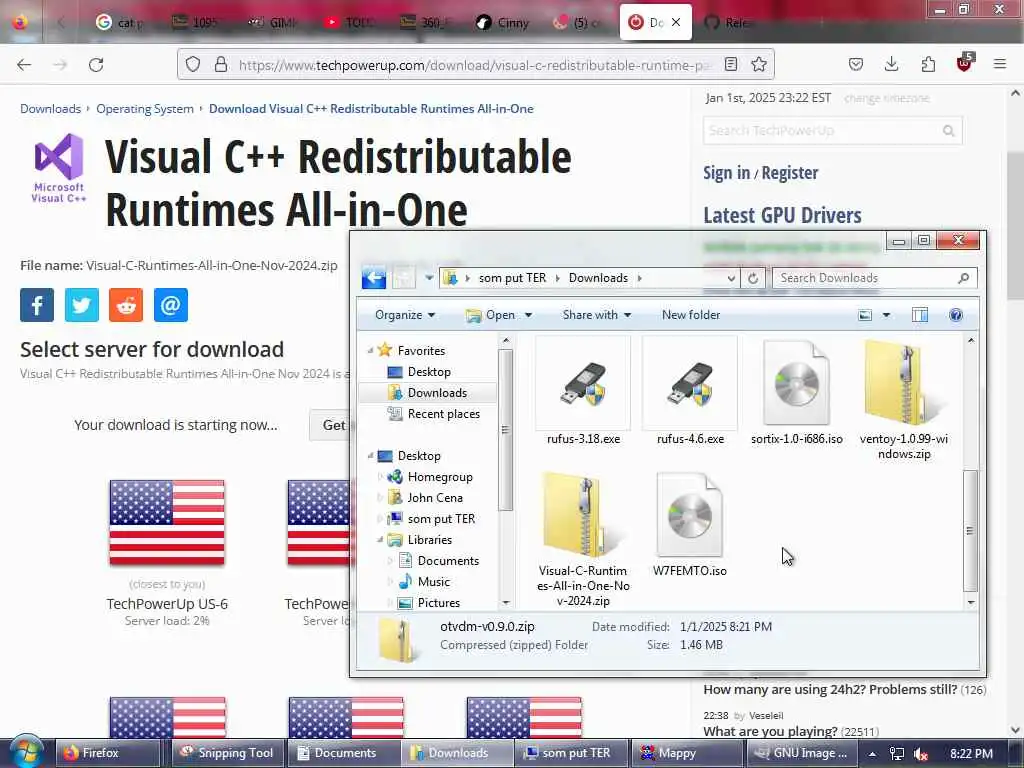The image size is (1024, 768).
Task: Click the tracking protection shield icon
Action: point(193,64)
